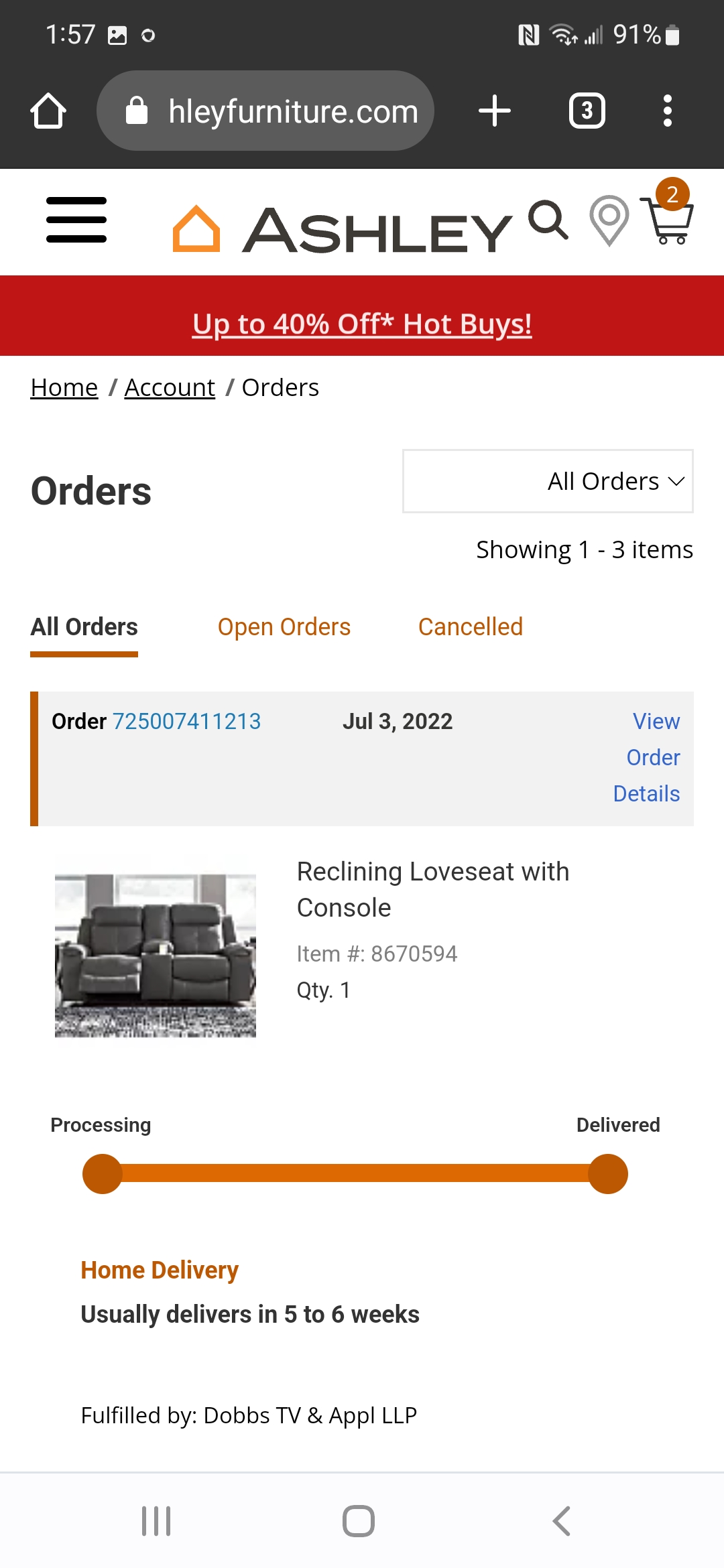Screen dimensions: 724x1568
Task: Open site search magnifier icon
Action: tap(548, 220)
